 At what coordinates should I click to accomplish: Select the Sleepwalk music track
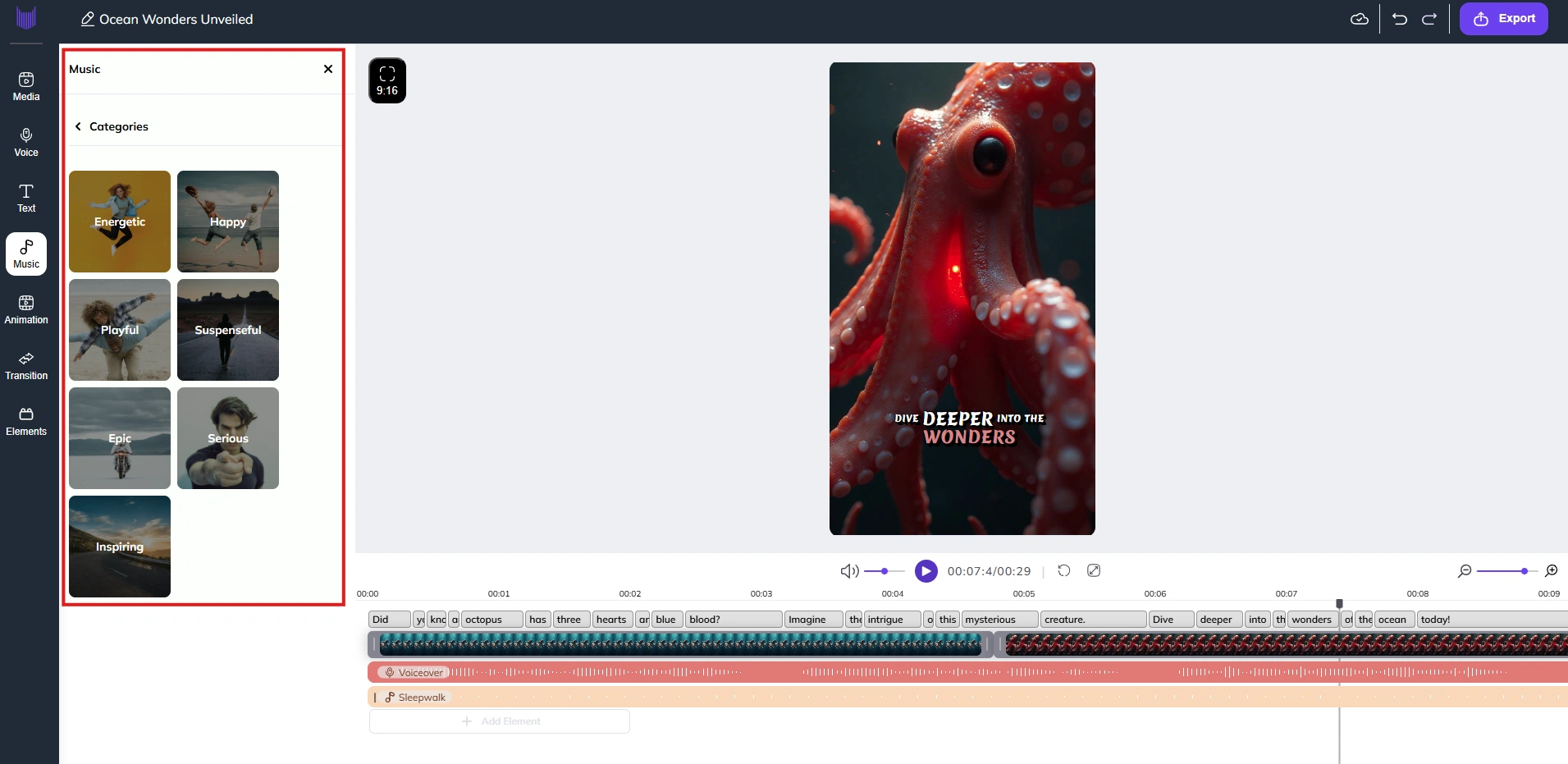[x=968, y=698]
